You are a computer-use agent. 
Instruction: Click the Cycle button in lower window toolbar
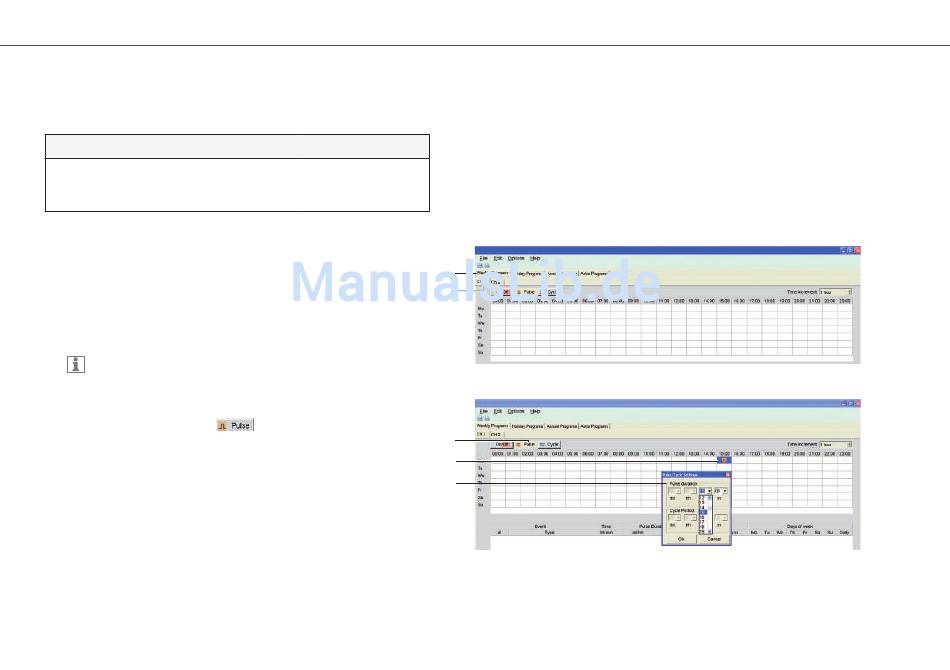tap(549, 445)
